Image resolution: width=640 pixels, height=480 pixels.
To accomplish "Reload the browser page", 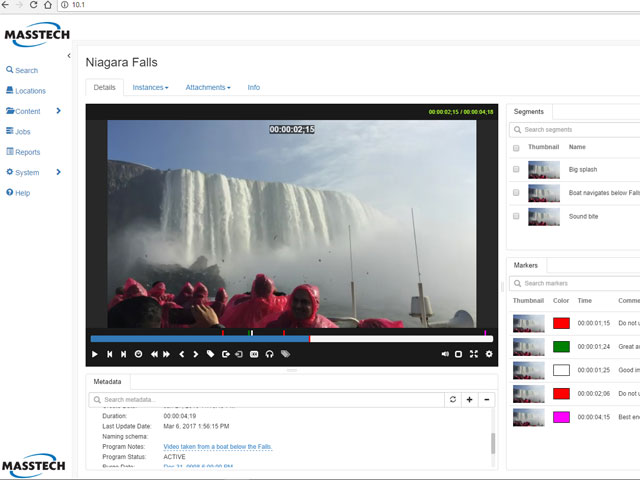I will pyautogui.click(x=33, y=5).
